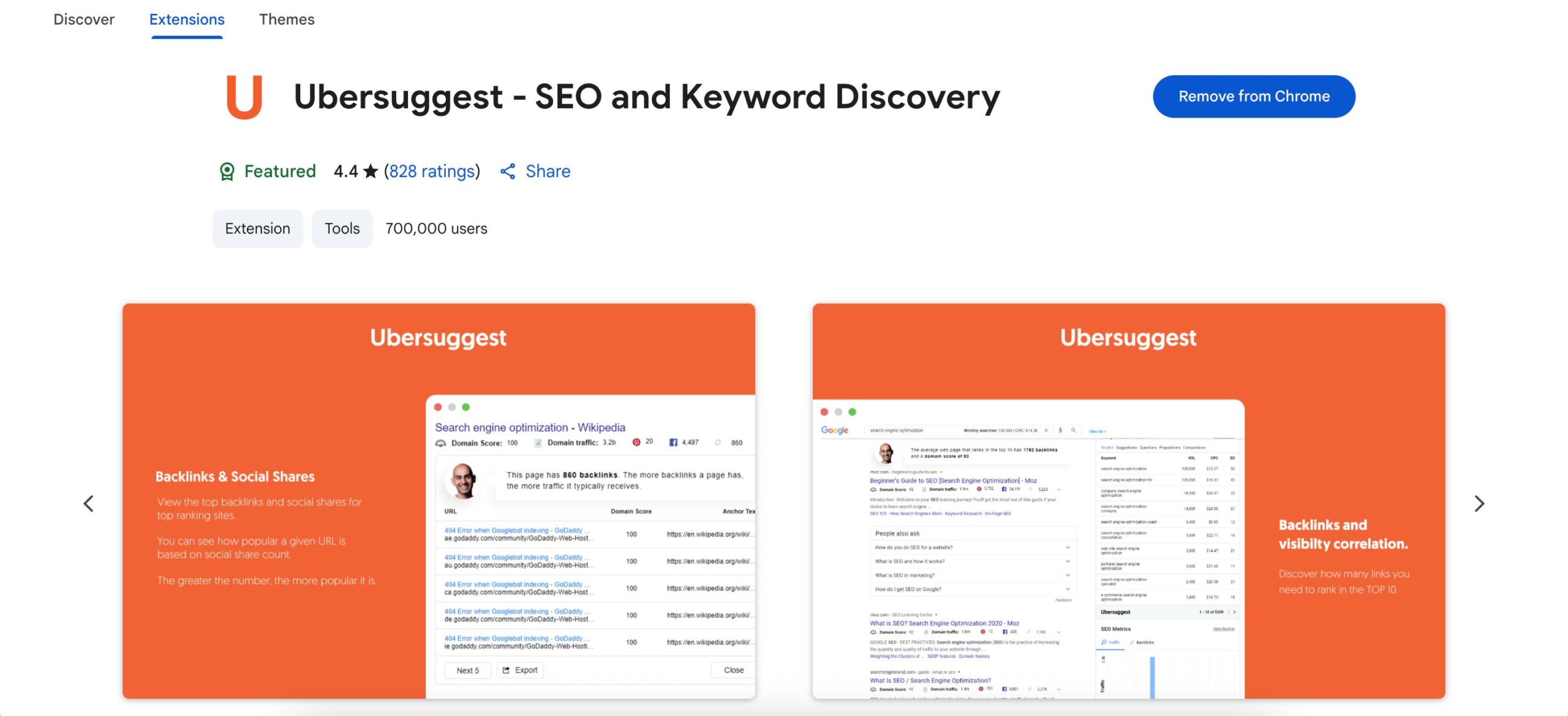Click Remove from Chrome button
The height and width of the screenshot is (716, 1568).
click(1254, 96)
